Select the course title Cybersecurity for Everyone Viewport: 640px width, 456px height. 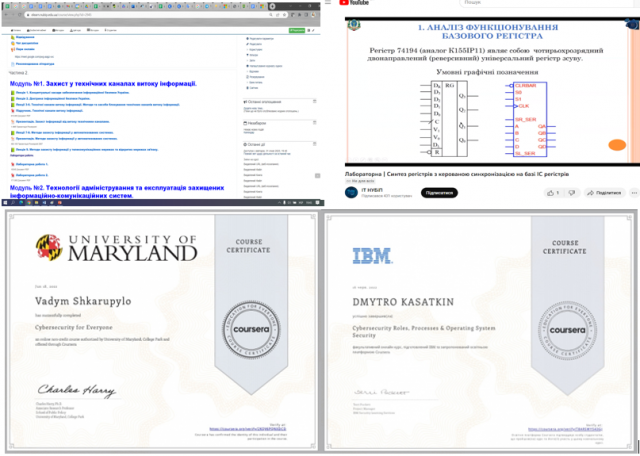pos(73,327)
